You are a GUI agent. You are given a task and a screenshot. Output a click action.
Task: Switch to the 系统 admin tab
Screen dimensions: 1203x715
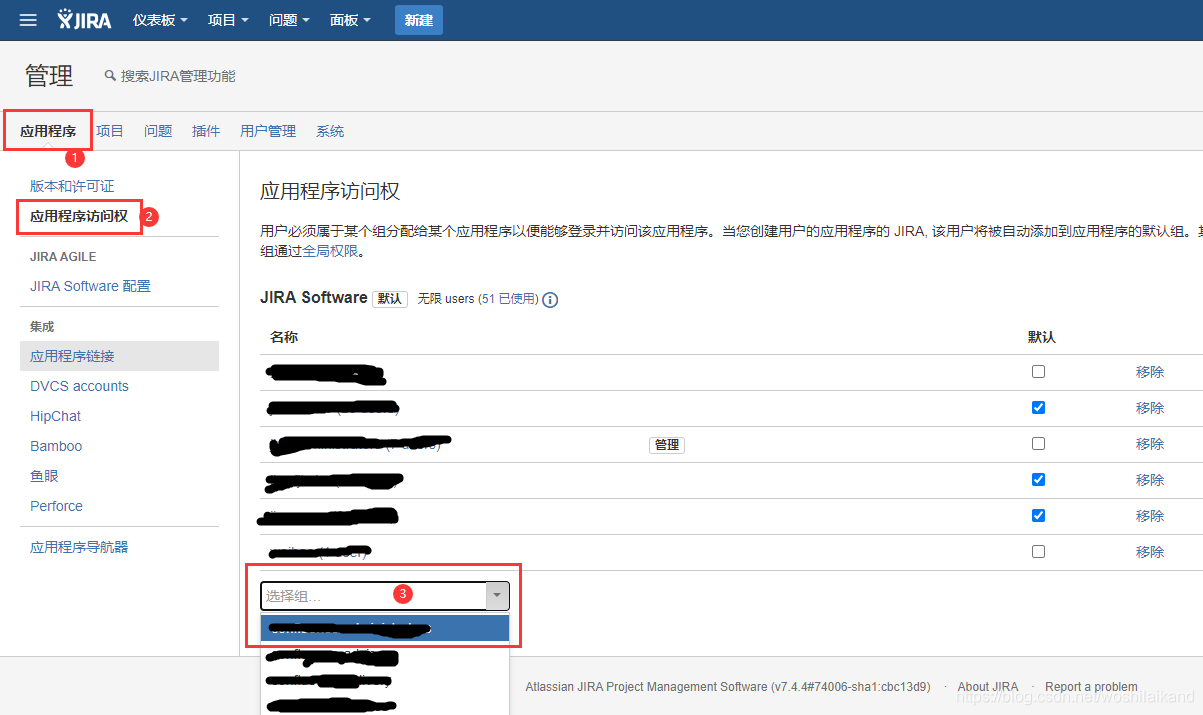click(330, 131)
